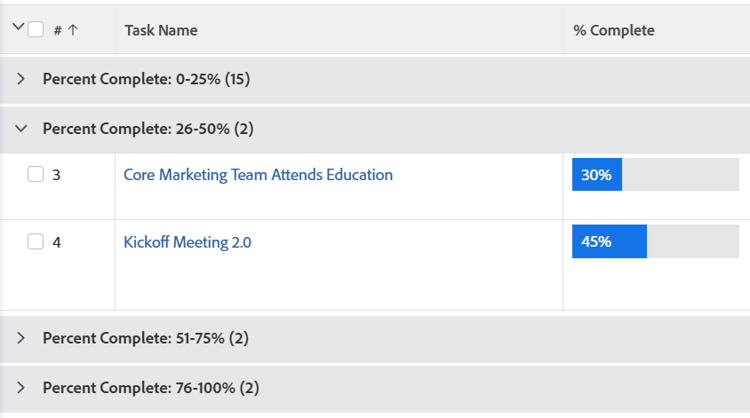Toggle the select-all checkbox in header
Viewport: 750px width, 418px height.
point(36,30)
